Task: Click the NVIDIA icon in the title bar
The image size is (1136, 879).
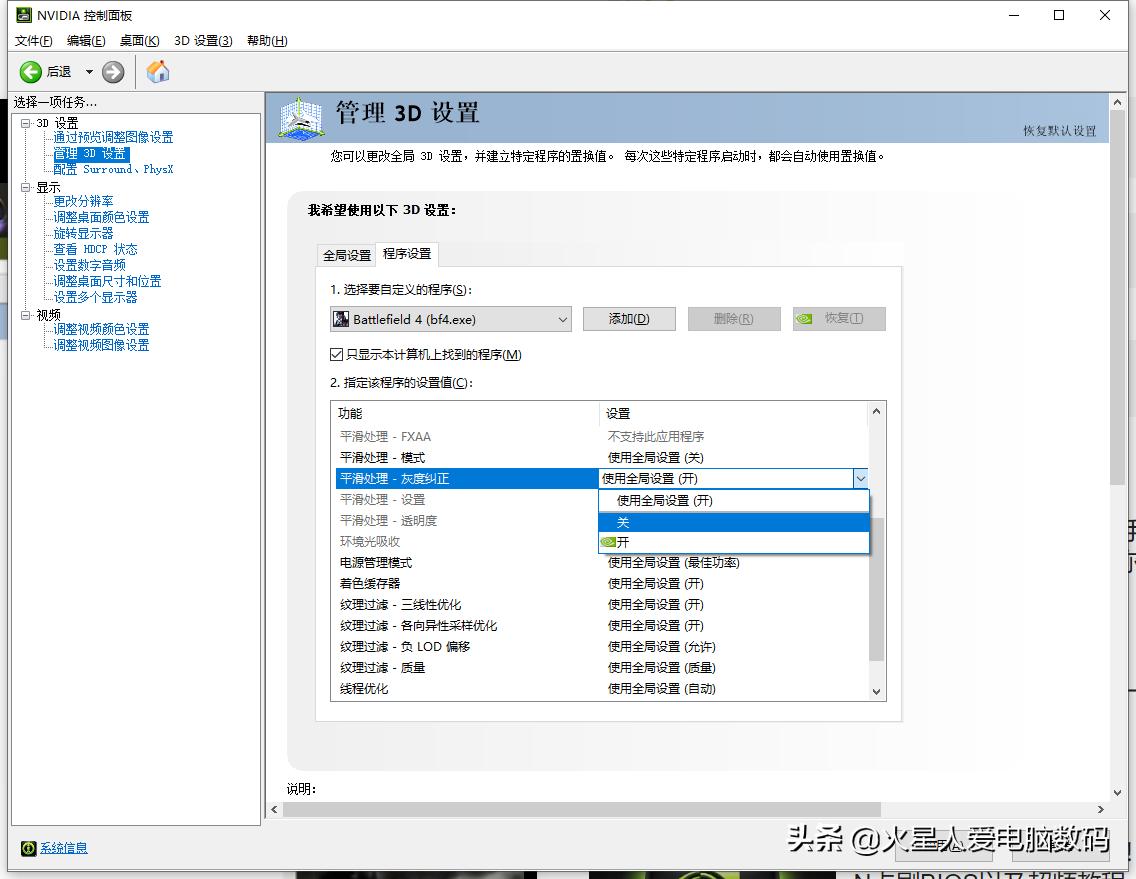Action: [x=22, y=15]
